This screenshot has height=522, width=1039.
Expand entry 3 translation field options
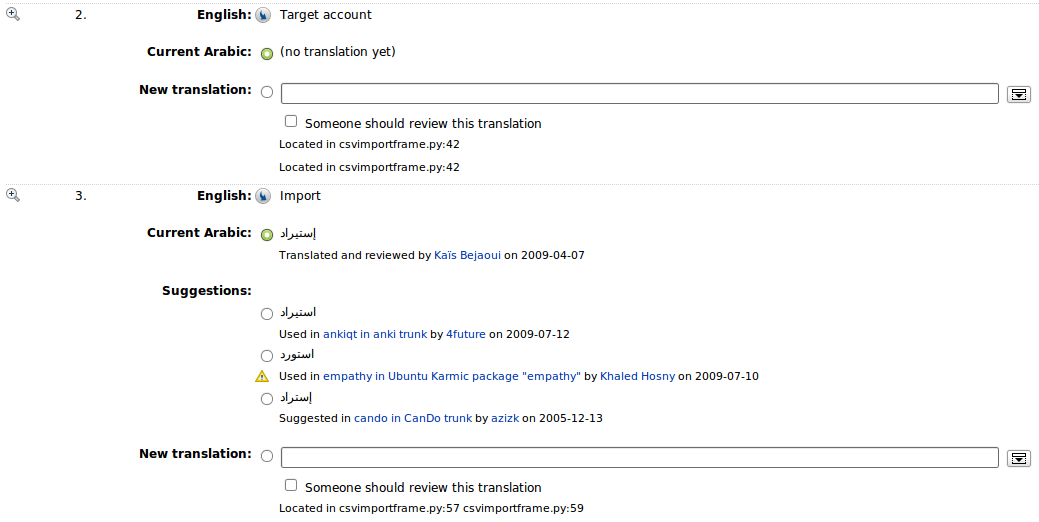pos(1018,458)
